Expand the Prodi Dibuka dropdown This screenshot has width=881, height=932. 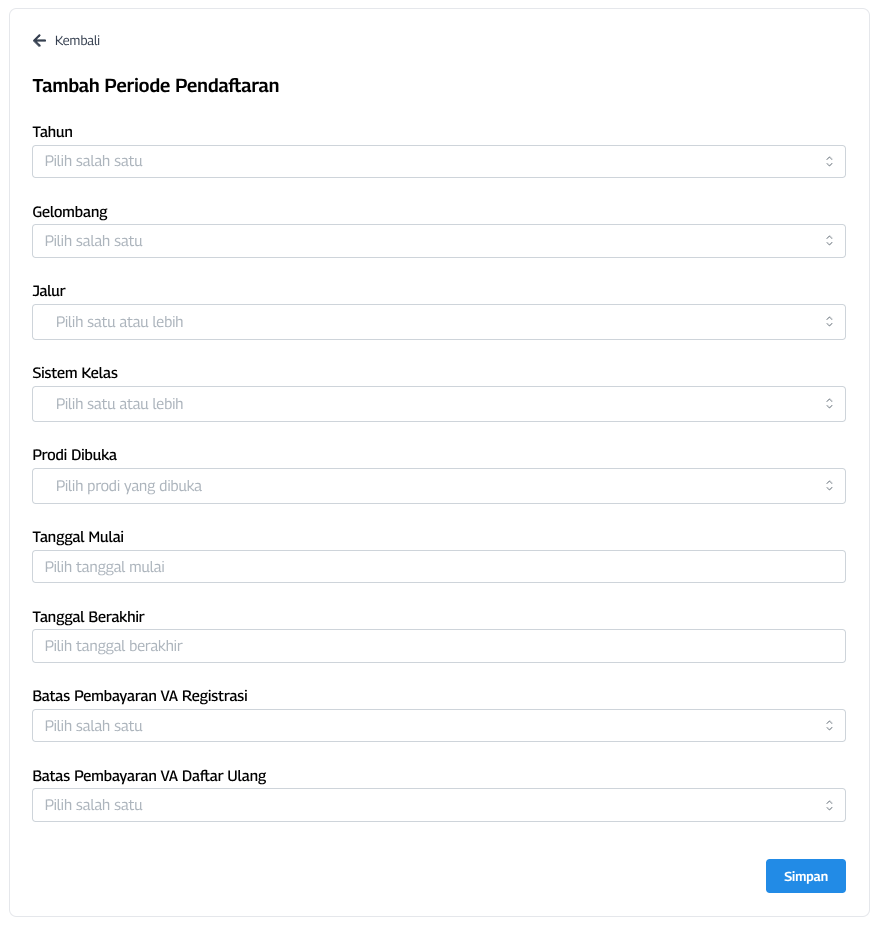[430, 486]
